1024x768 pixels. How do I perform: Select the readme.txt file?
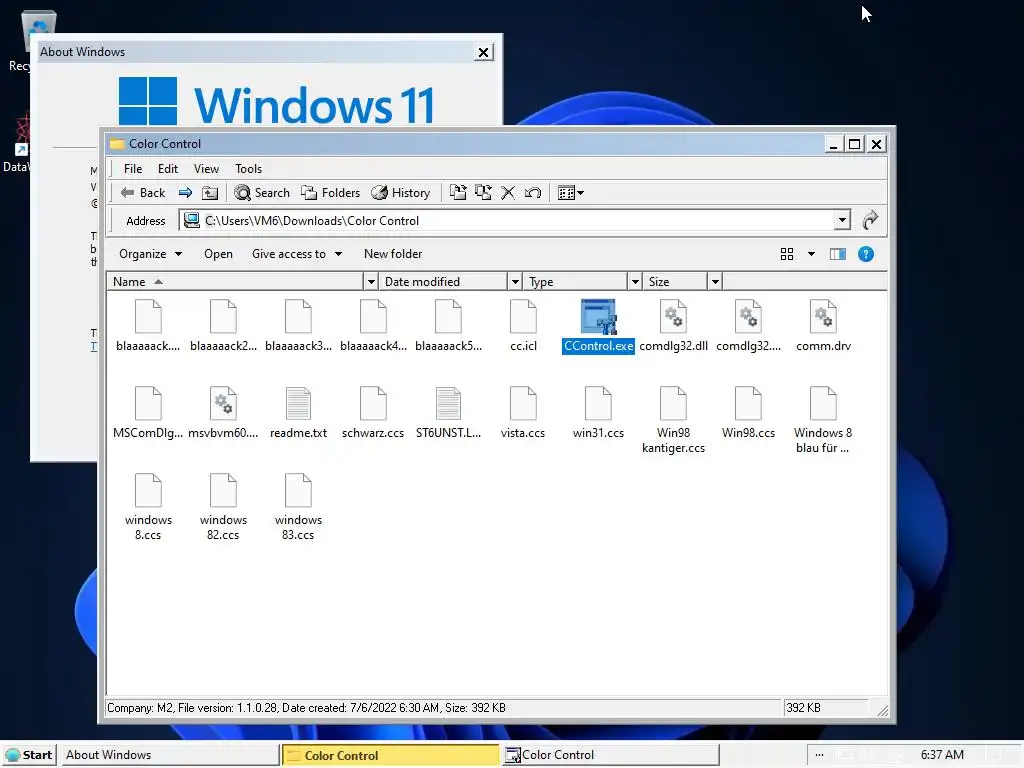[298, 413]
